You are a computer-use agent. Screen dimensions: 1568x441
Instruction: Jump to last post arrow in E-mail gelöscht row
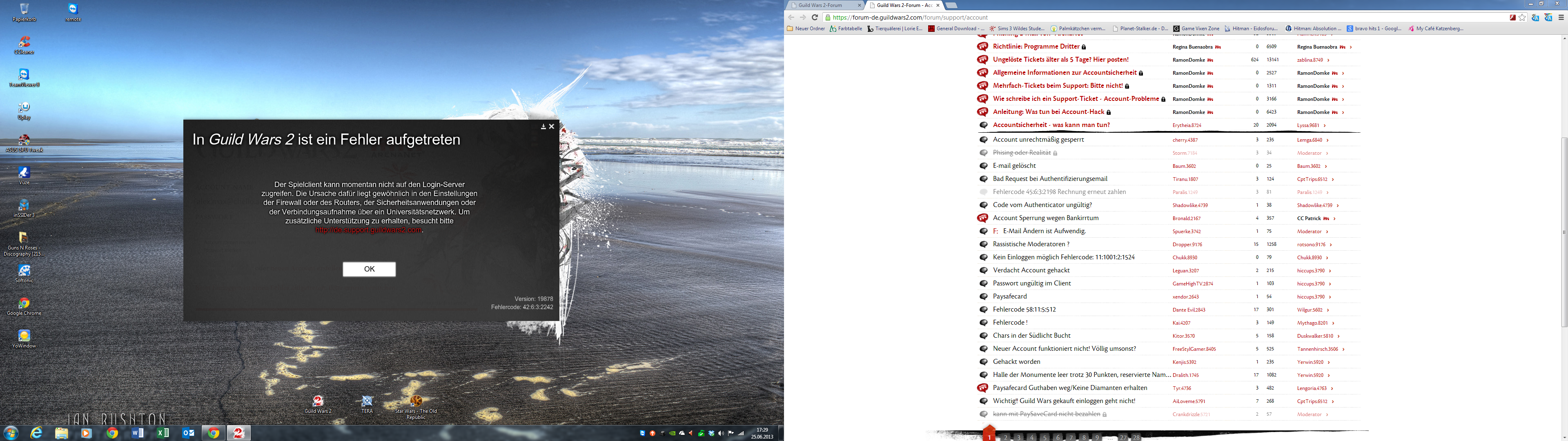point(1326,166)
